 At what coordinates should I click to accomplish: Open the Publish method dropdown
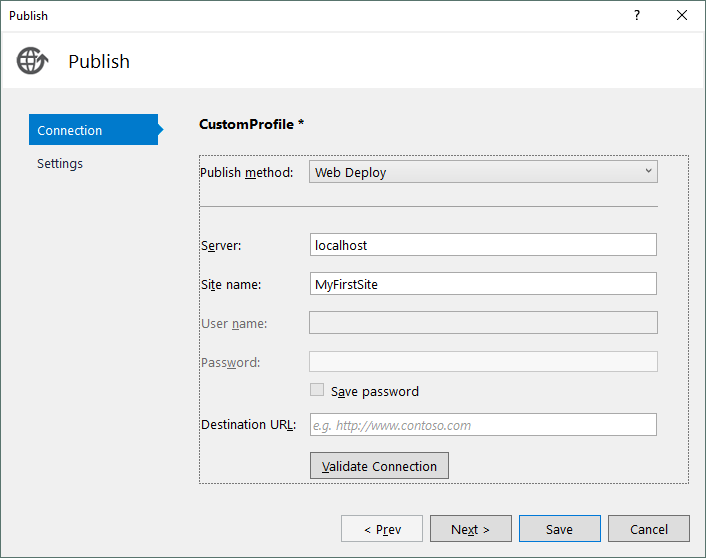click(x=483, y=172)
